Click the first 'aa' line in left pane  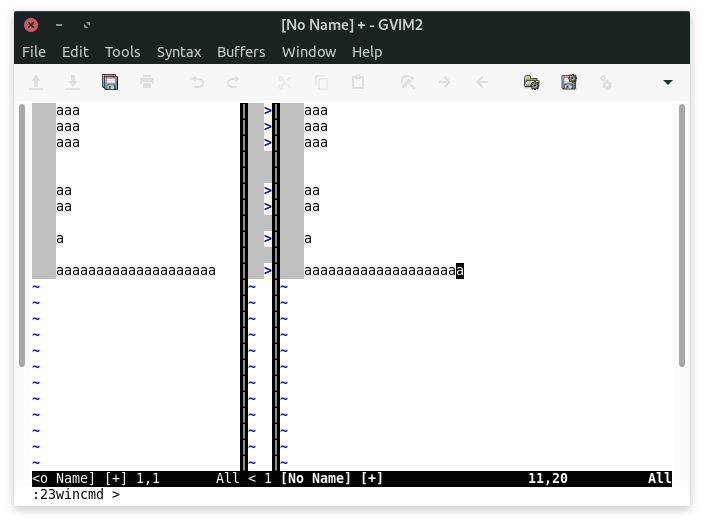coord(64,190)
